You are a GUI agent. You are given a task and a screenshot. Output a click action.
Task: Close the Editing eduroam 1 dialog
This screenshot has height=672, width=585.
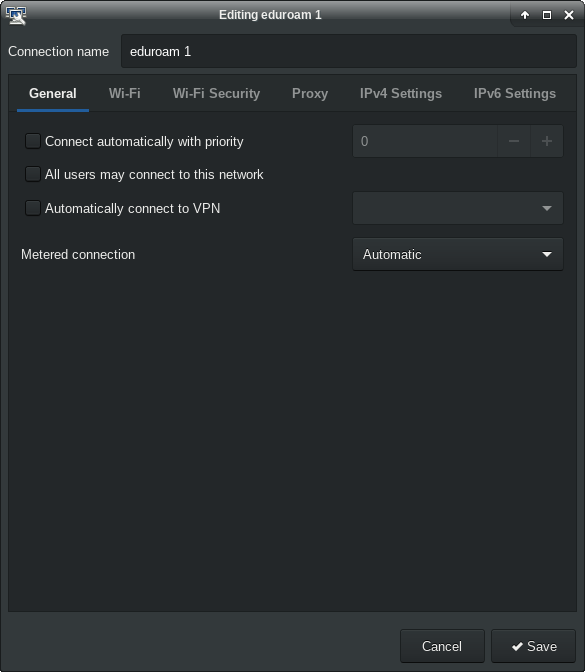[x=569, y=15]
